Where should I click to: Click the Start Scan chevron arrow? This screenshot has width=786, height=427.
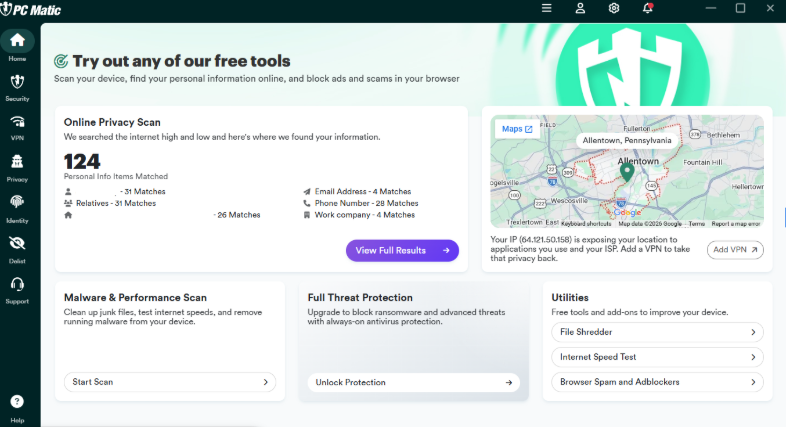[266, 382]
